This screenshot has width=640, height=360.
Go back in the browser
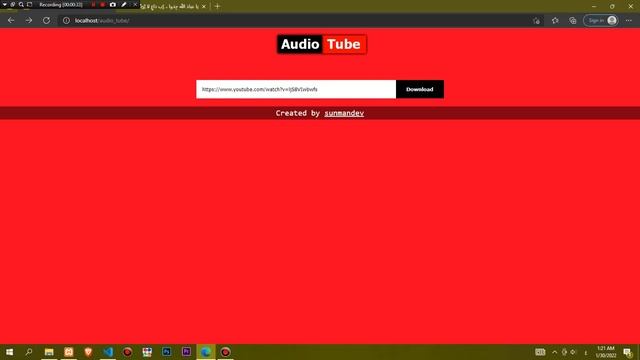click(x=11, y=20)
